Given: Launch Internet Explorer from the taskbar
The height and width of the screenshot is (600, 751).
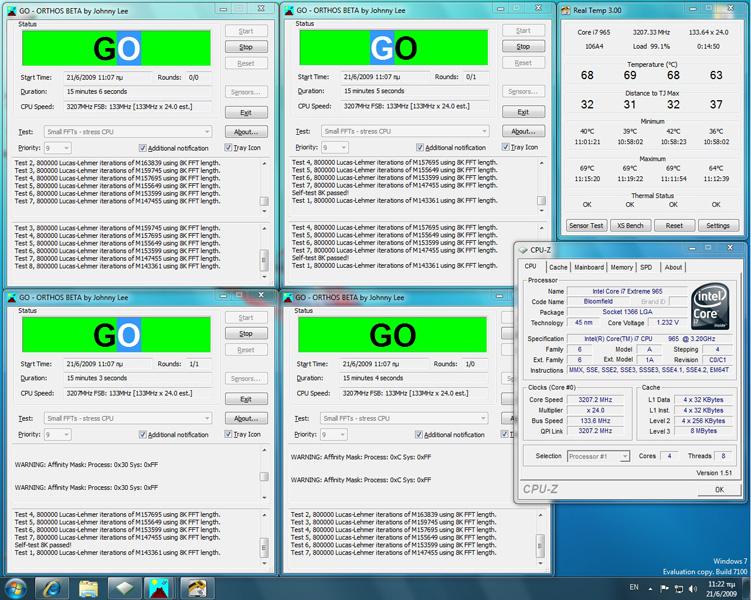Looking at the screenshot, I should pos(52,589).
